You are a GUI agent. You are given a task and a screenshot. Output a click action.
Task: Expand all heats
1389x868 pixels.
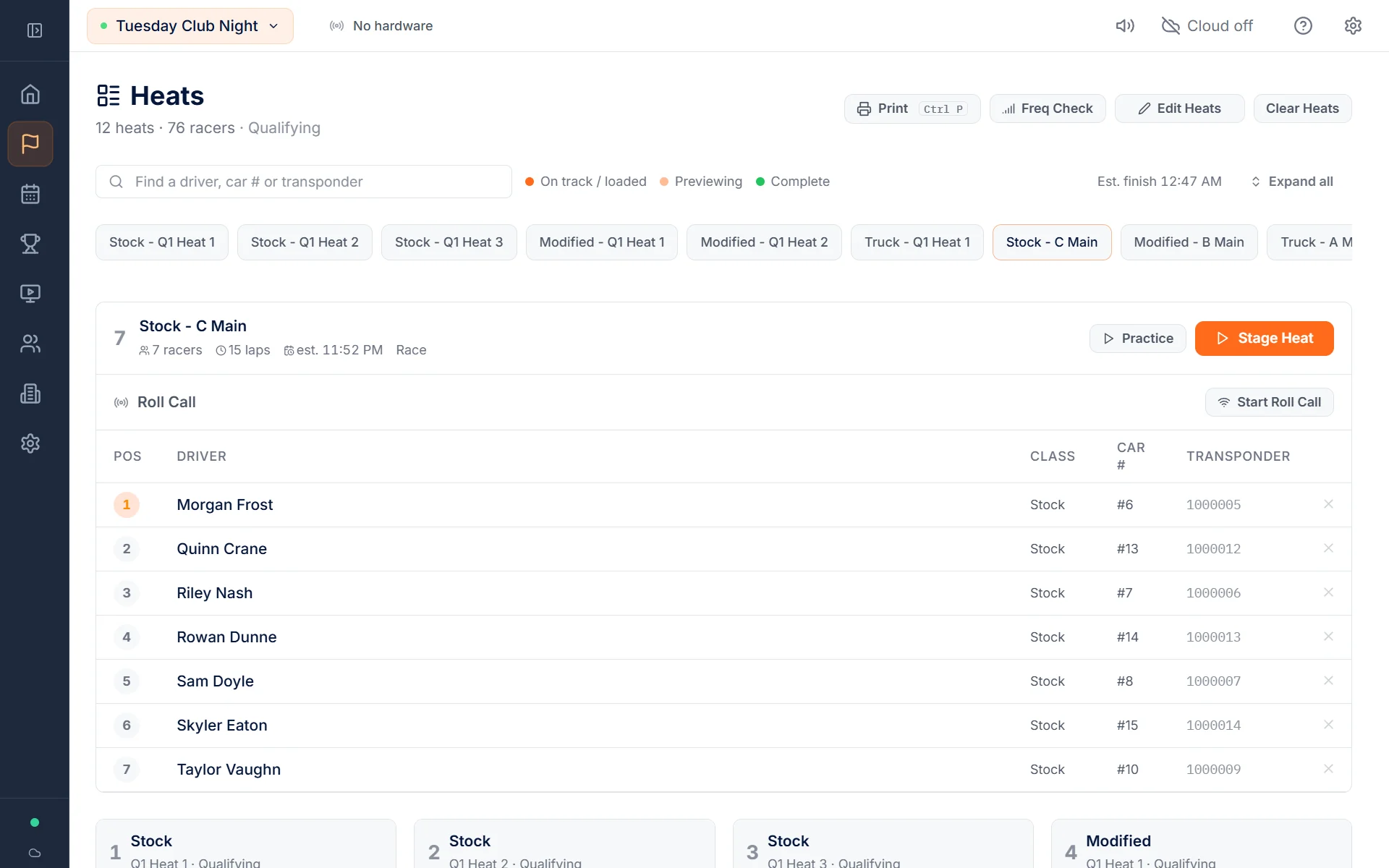pos(1292,182)
